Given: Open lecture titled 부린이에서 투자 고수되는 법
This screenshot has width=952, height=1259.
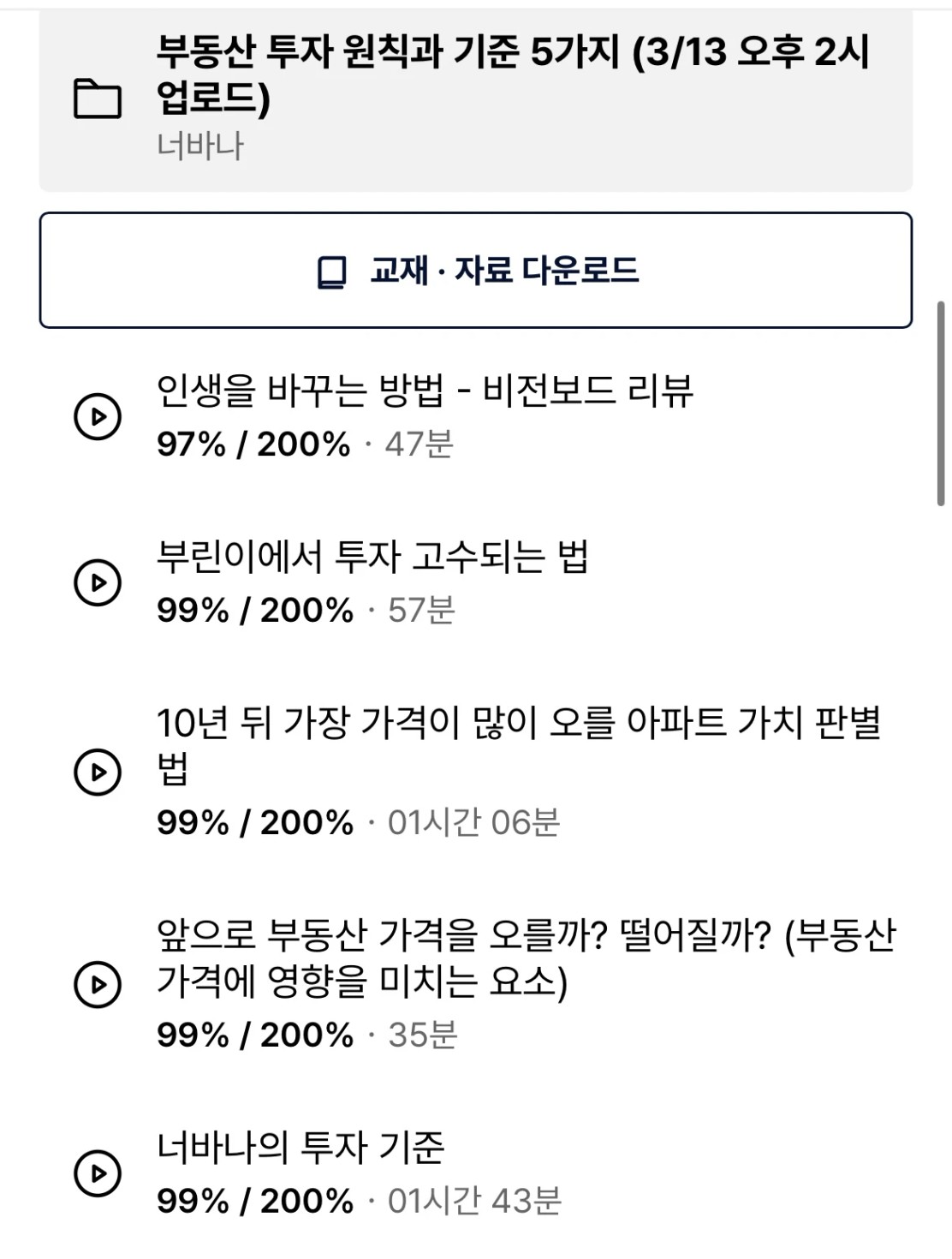Looking at the screenshot, I should 372,557.
